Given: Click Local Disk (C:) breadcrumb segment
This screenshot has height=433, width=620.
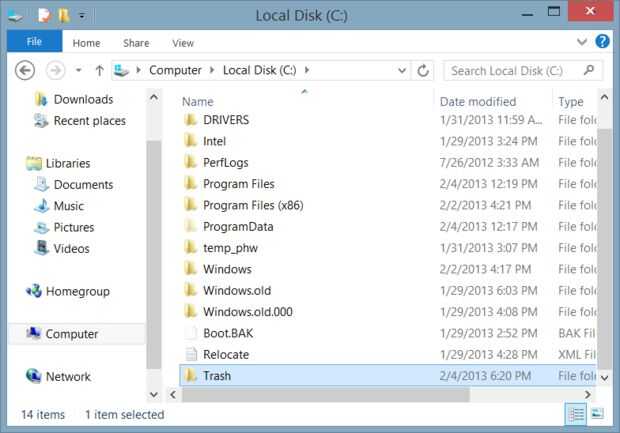Looking at the screenshot, I should click(259, 70).
